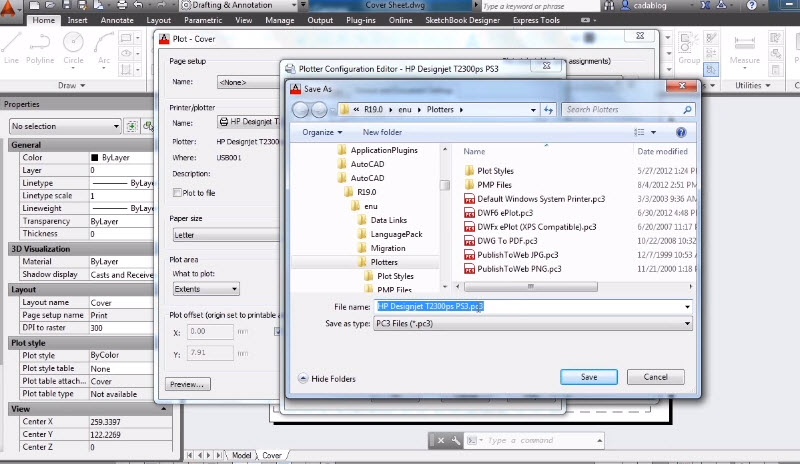Click the customization wrench icon on command line

(456, 441)
